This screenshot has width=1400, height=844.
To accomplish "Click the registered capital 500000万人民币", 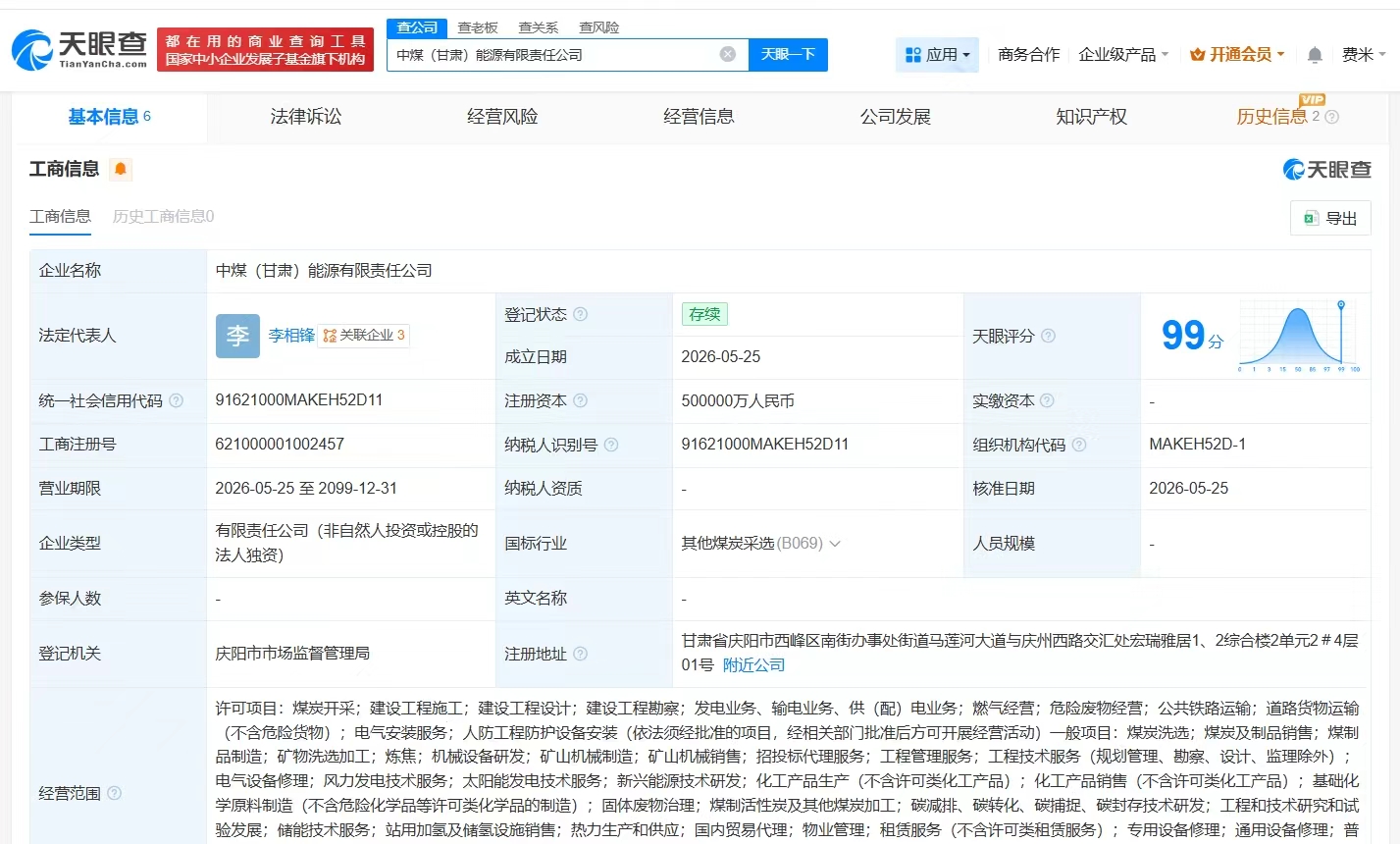I will click(738, 401).
